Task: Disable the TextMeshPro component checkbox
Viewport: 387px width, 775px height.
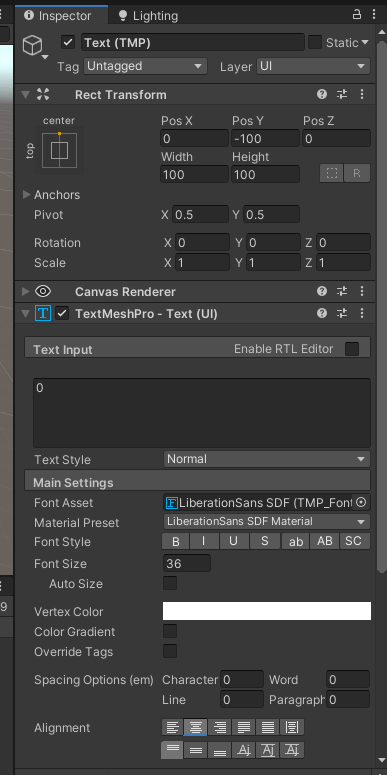Action: click(x=62, y=313)
